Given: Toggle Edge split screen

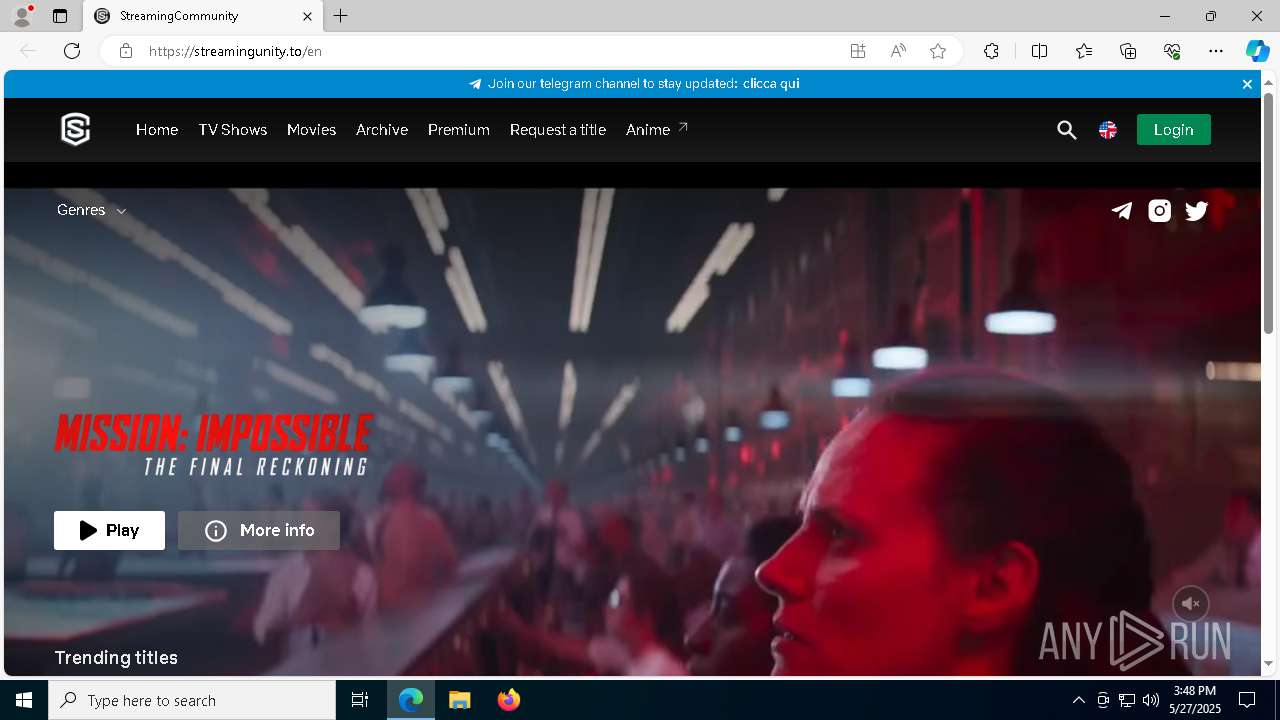Looking at the screenshot, I should tap(1039, 51).
